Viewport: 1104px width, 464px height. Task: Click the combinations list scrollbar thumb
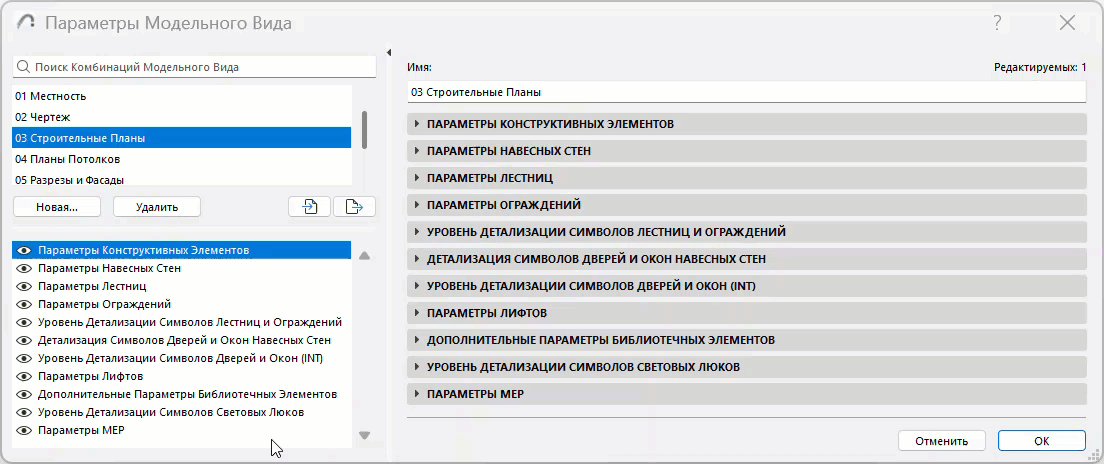[364, 129]
